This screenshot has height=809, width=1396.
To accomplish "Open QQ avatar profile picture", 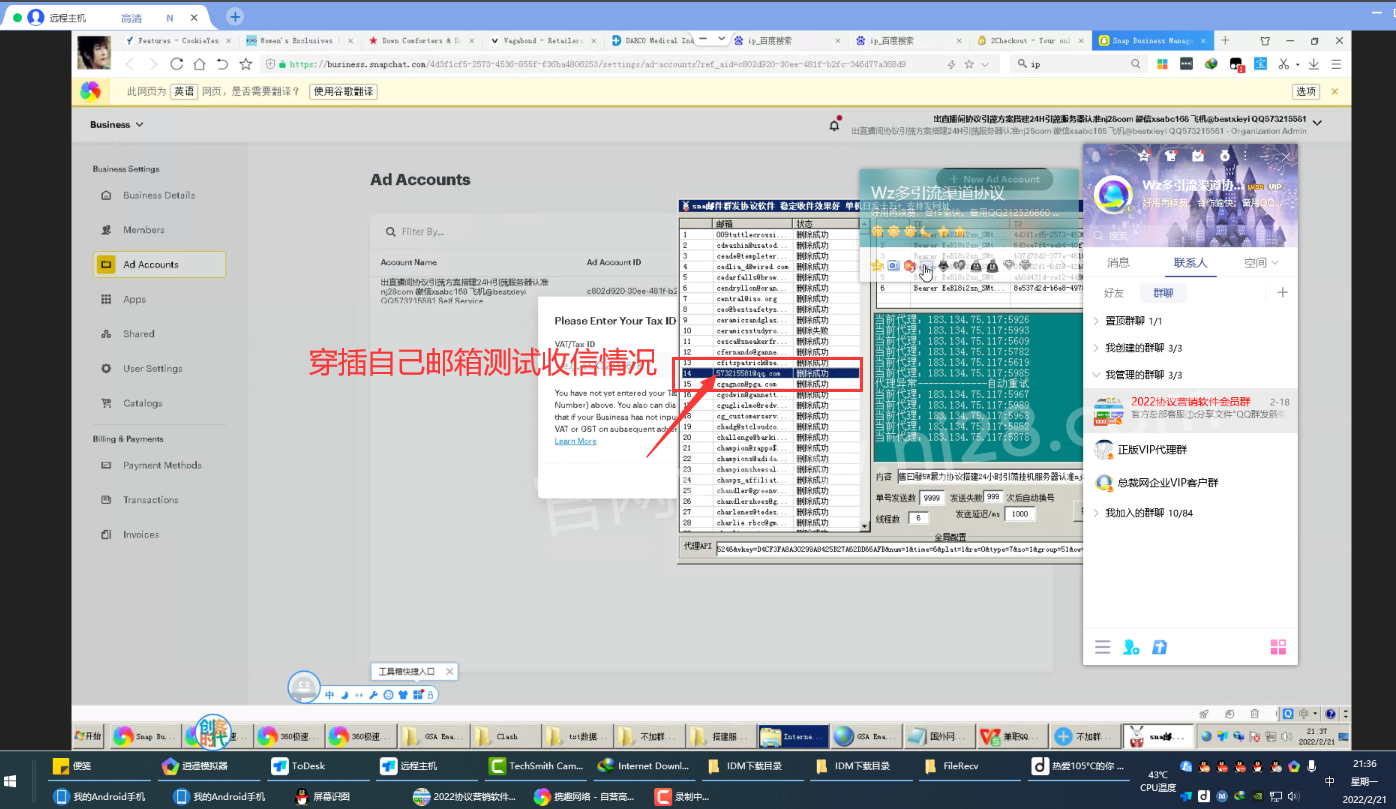I will click(x=1113, y=194).
